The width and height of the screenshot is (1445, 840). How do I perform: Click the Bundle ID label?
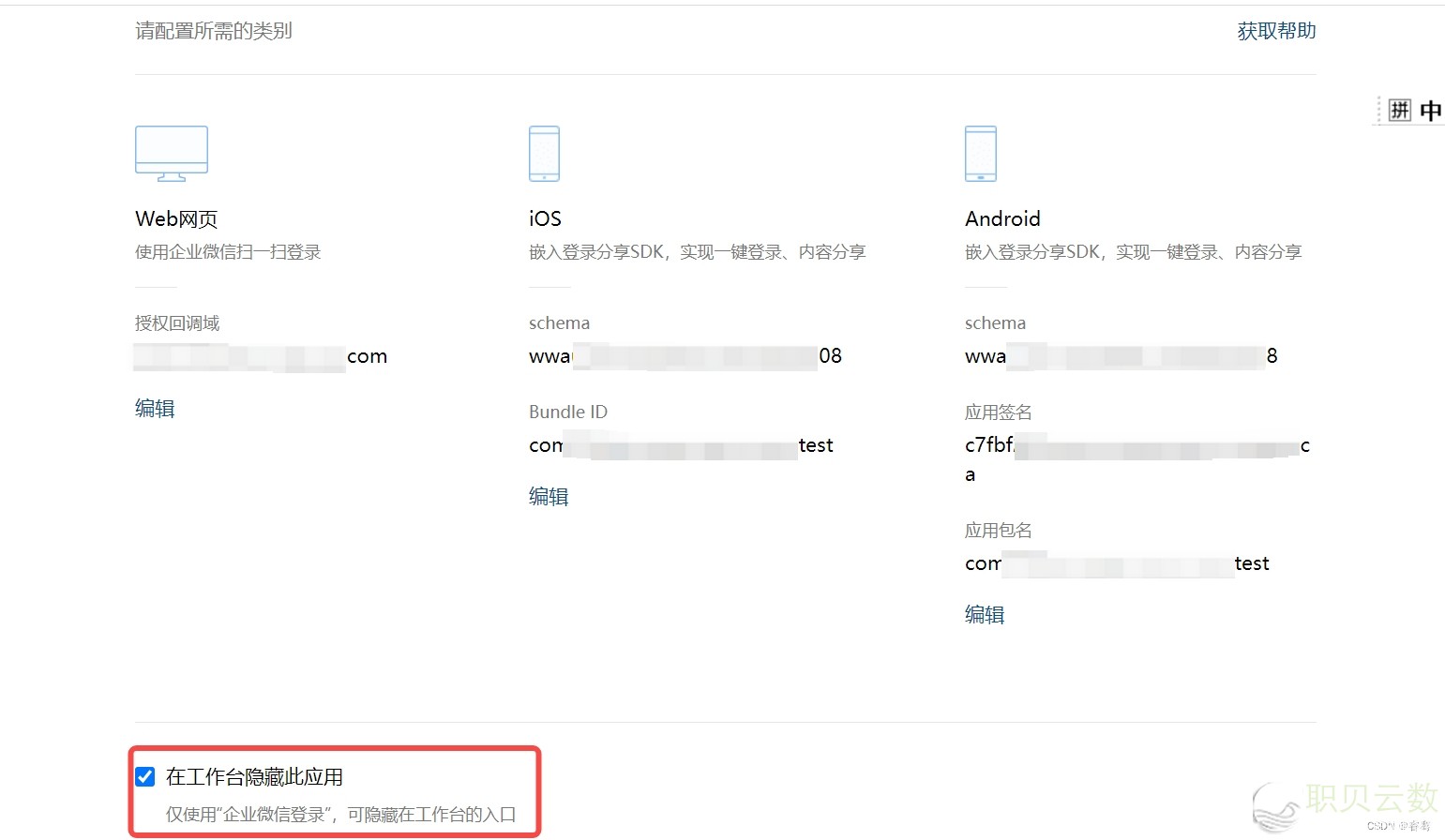[x=568, y=412]
